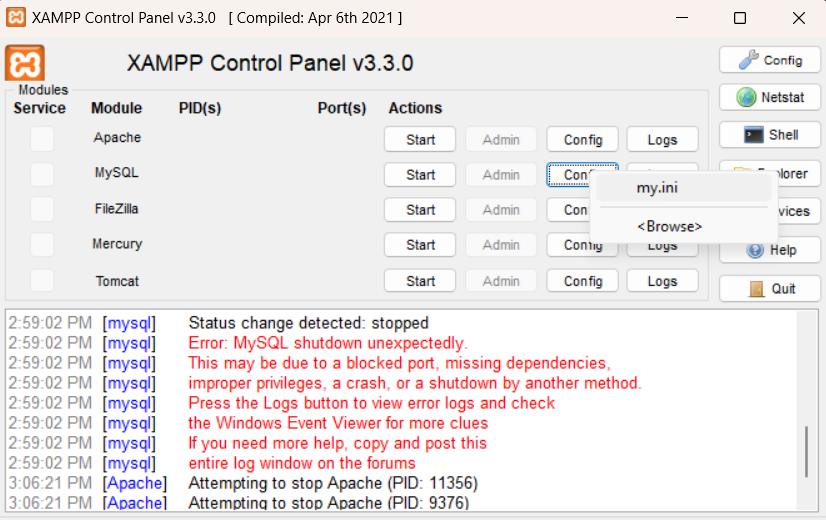
Task: Launch Netstat from the side panel
Action: tap(770, 98)
